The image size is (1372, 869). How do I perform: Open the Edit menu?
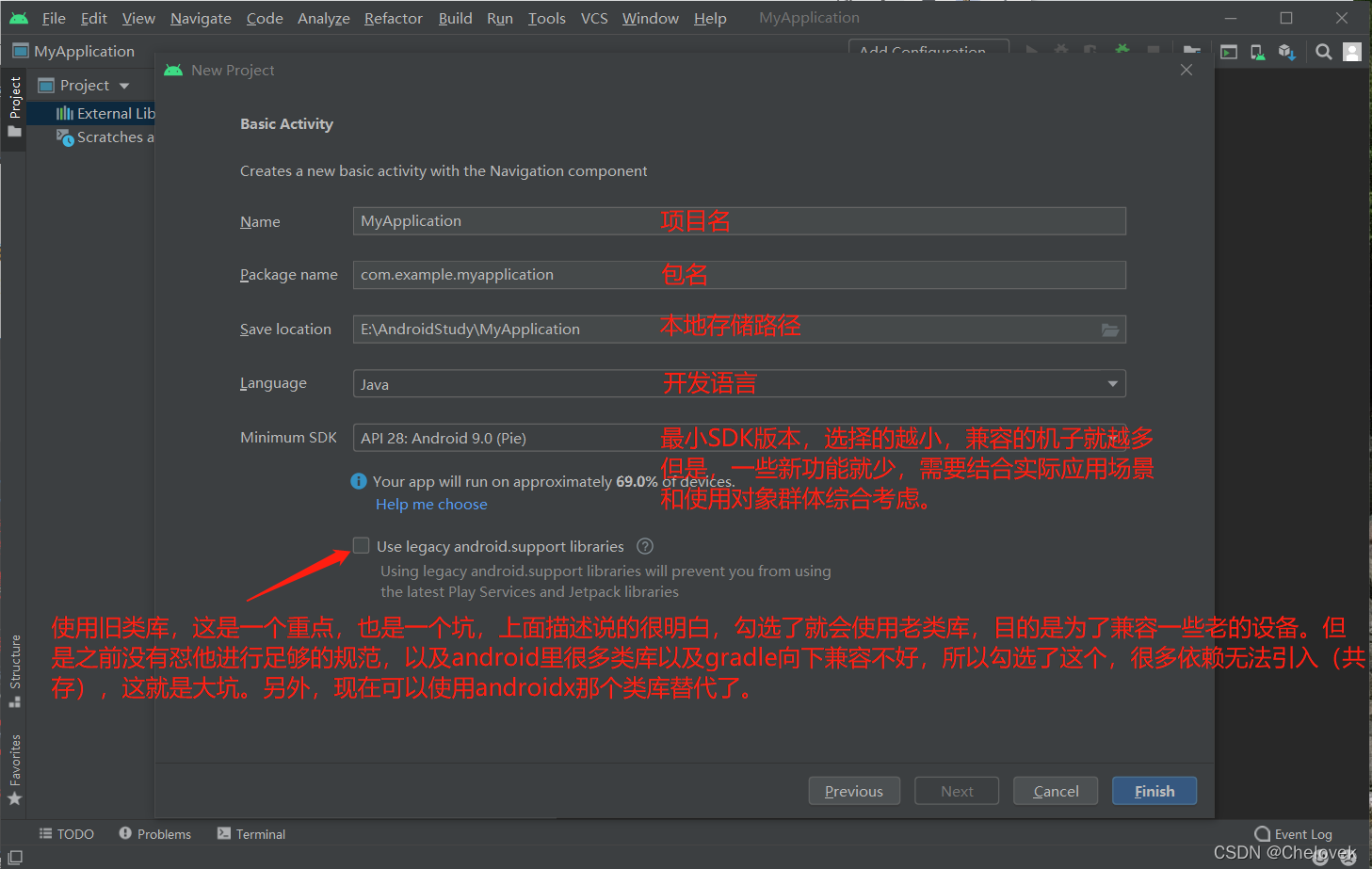click(x=94, y=18)
